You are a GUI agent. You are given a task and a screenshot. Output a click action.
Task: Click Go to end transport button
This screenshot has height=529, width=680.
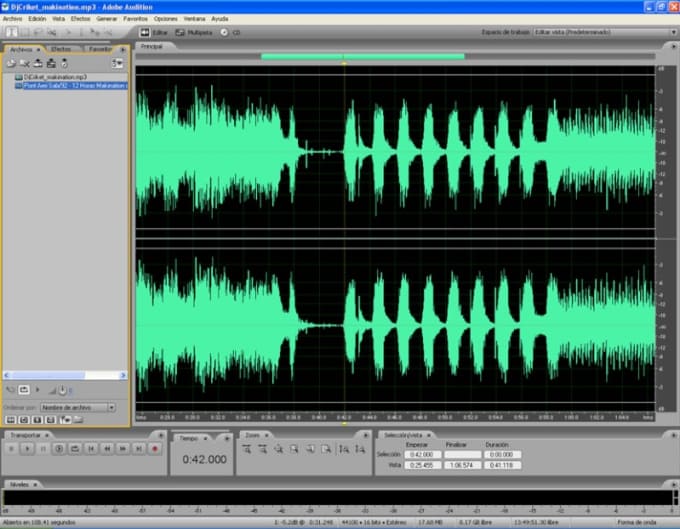click(139, 449)
